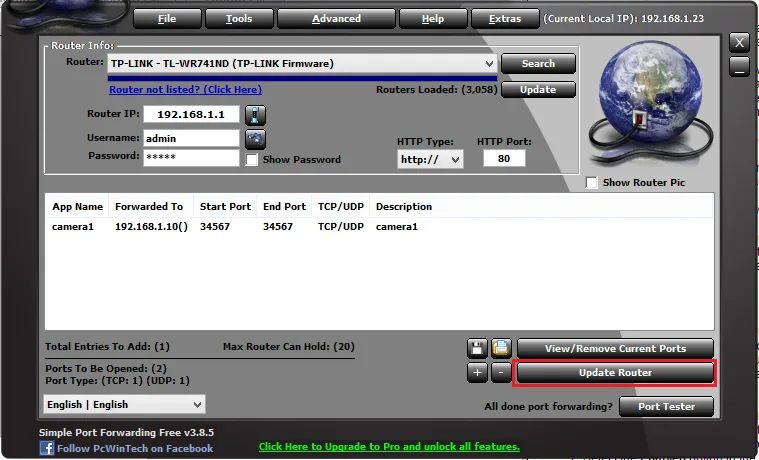
Task: Click the Router IP input field
Action: coord(191,114)
